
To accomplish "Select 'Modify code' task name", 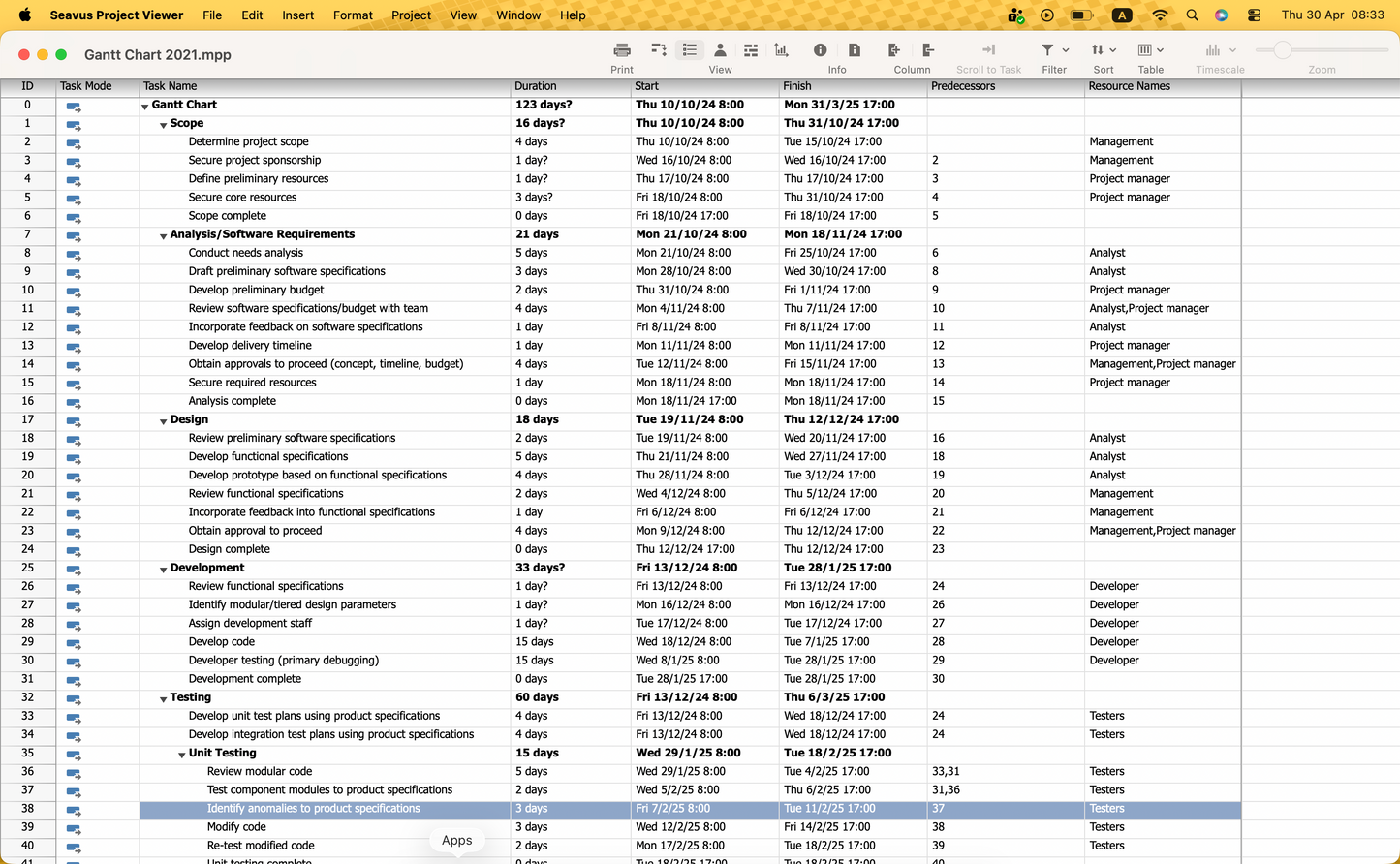I will 236,827.
